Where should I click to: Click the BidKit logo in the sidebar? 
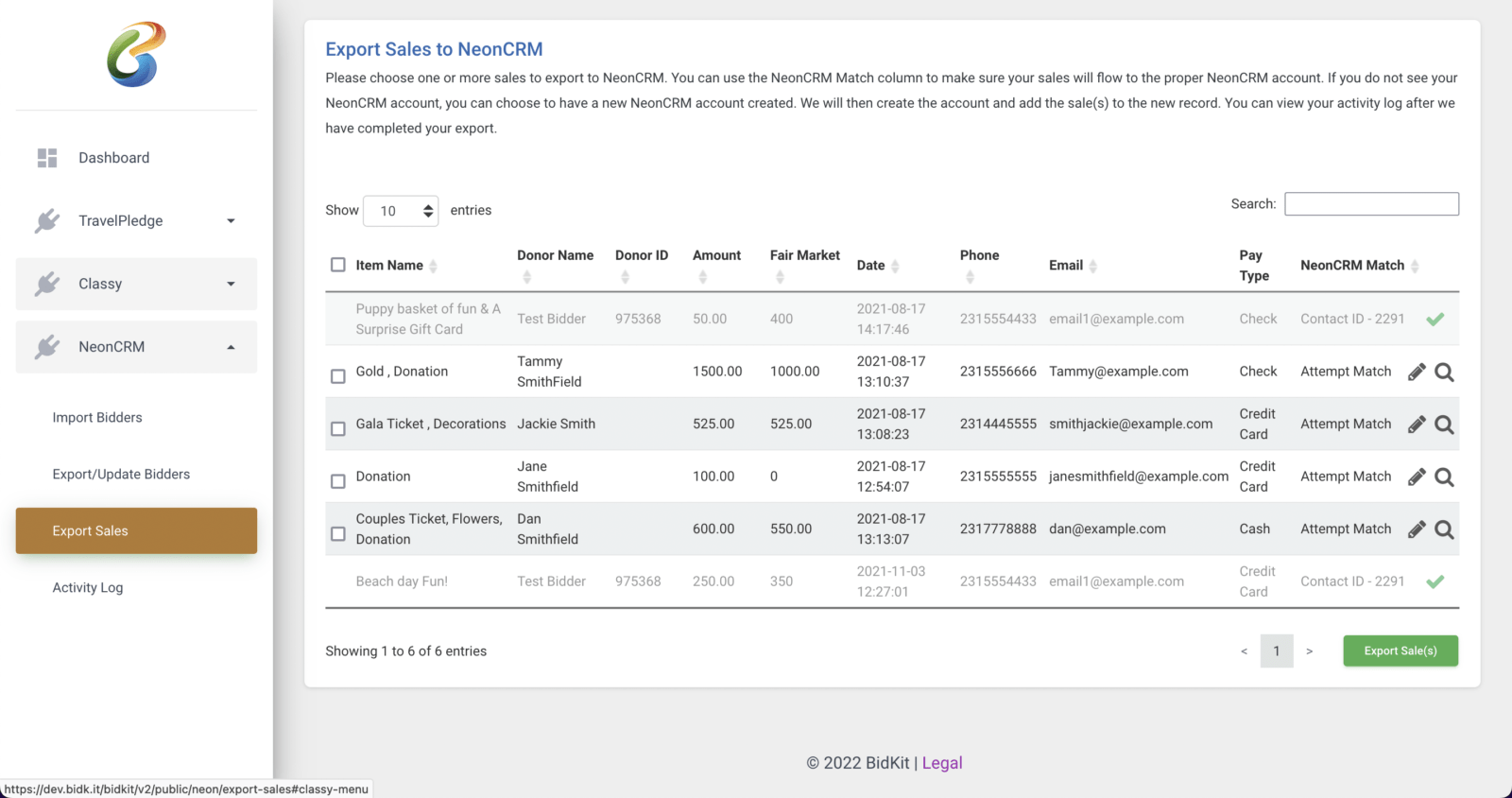pos(136,55)
